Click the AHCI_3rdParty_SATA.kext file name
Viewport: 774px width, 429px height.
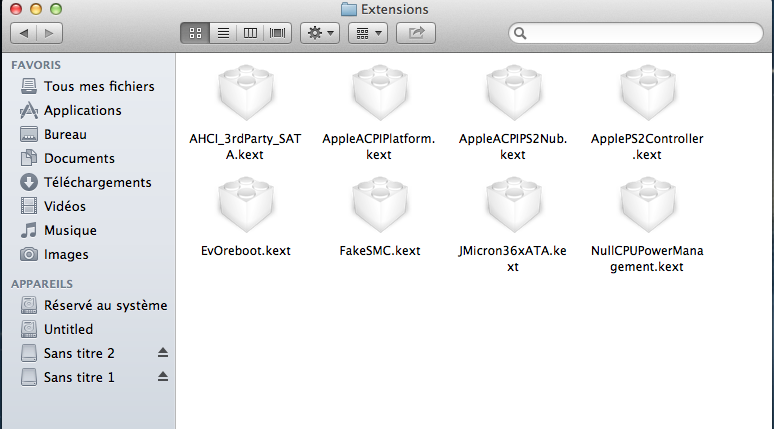click(x=245, y=147)
